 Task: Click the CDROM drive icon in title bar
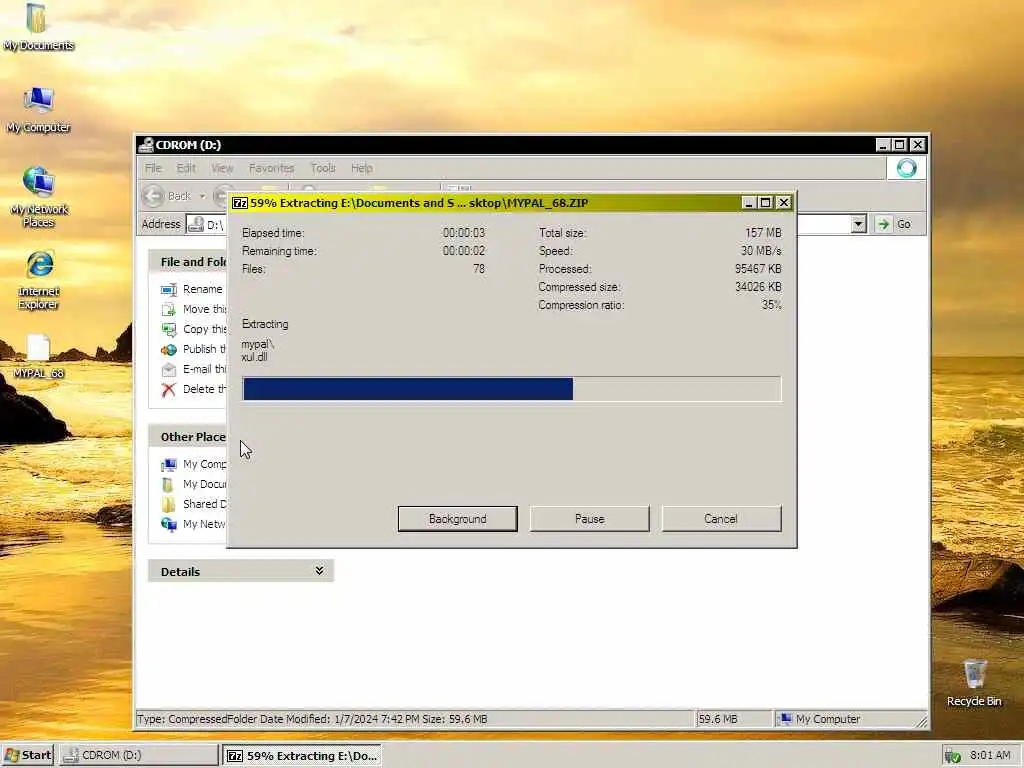[x=146, y=144]
